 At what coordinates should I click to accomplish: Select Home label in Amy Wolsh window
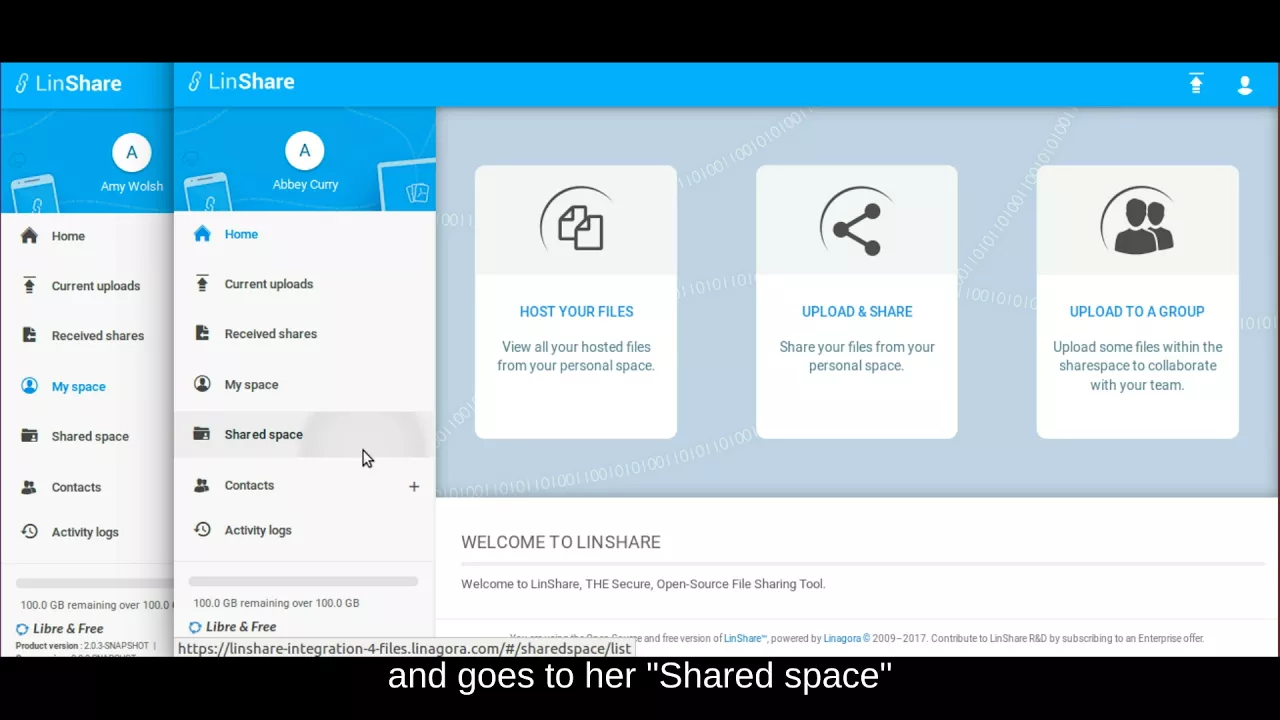coord(68,236)
